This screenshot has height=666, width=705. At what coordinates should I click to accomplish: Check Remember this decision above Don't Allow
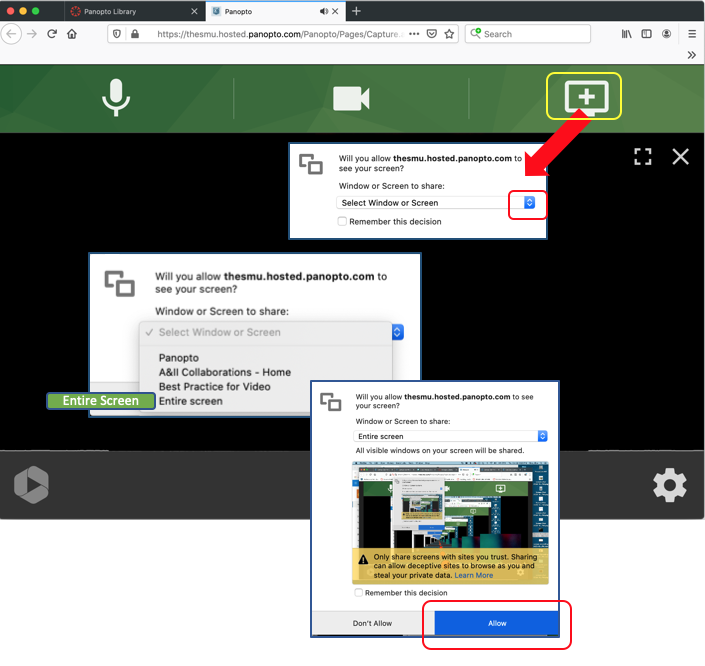(358, 593)
